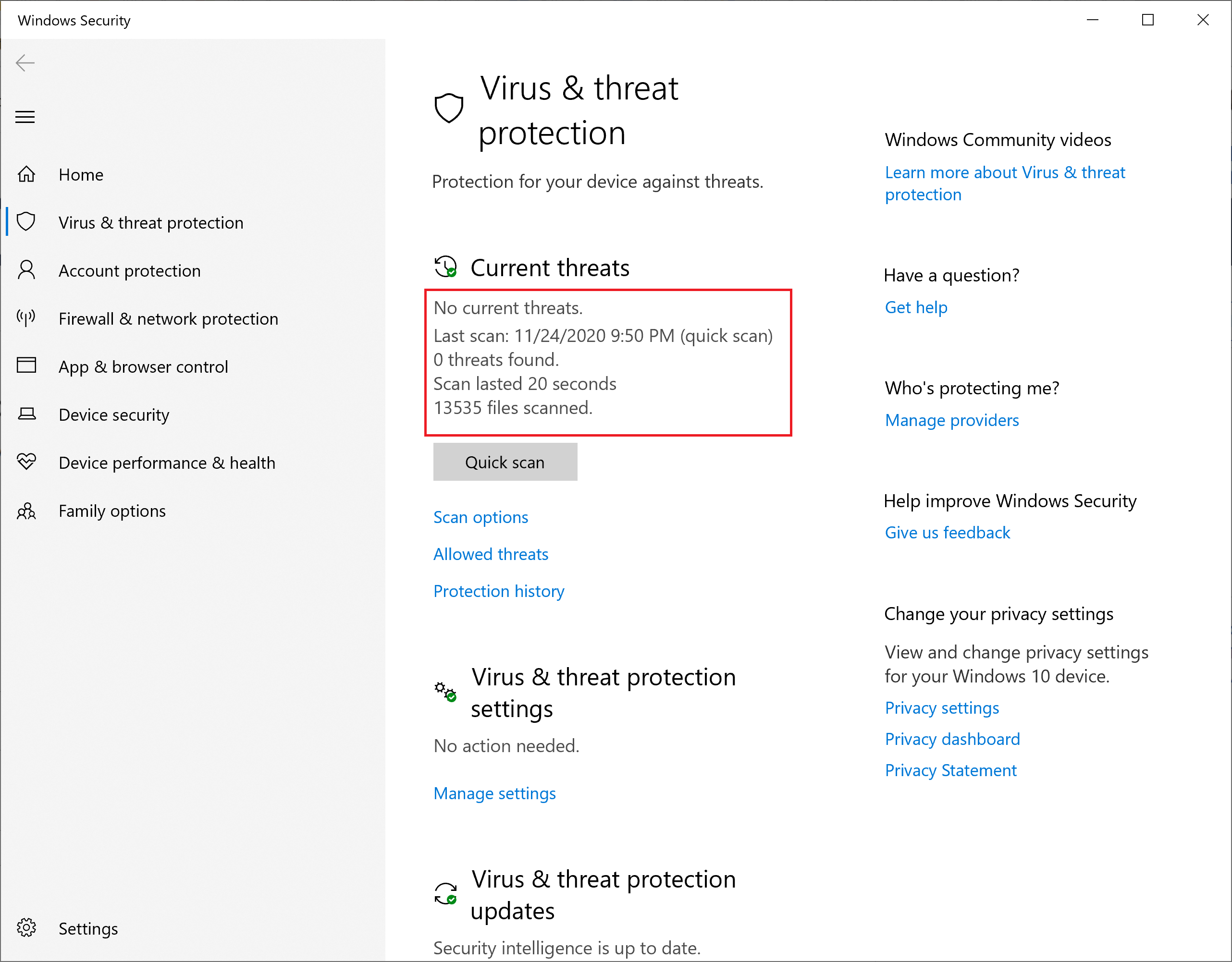The image size is (1232, 962).
Task: Click Privacy dashboard link
Action: (x=952, y=739)
